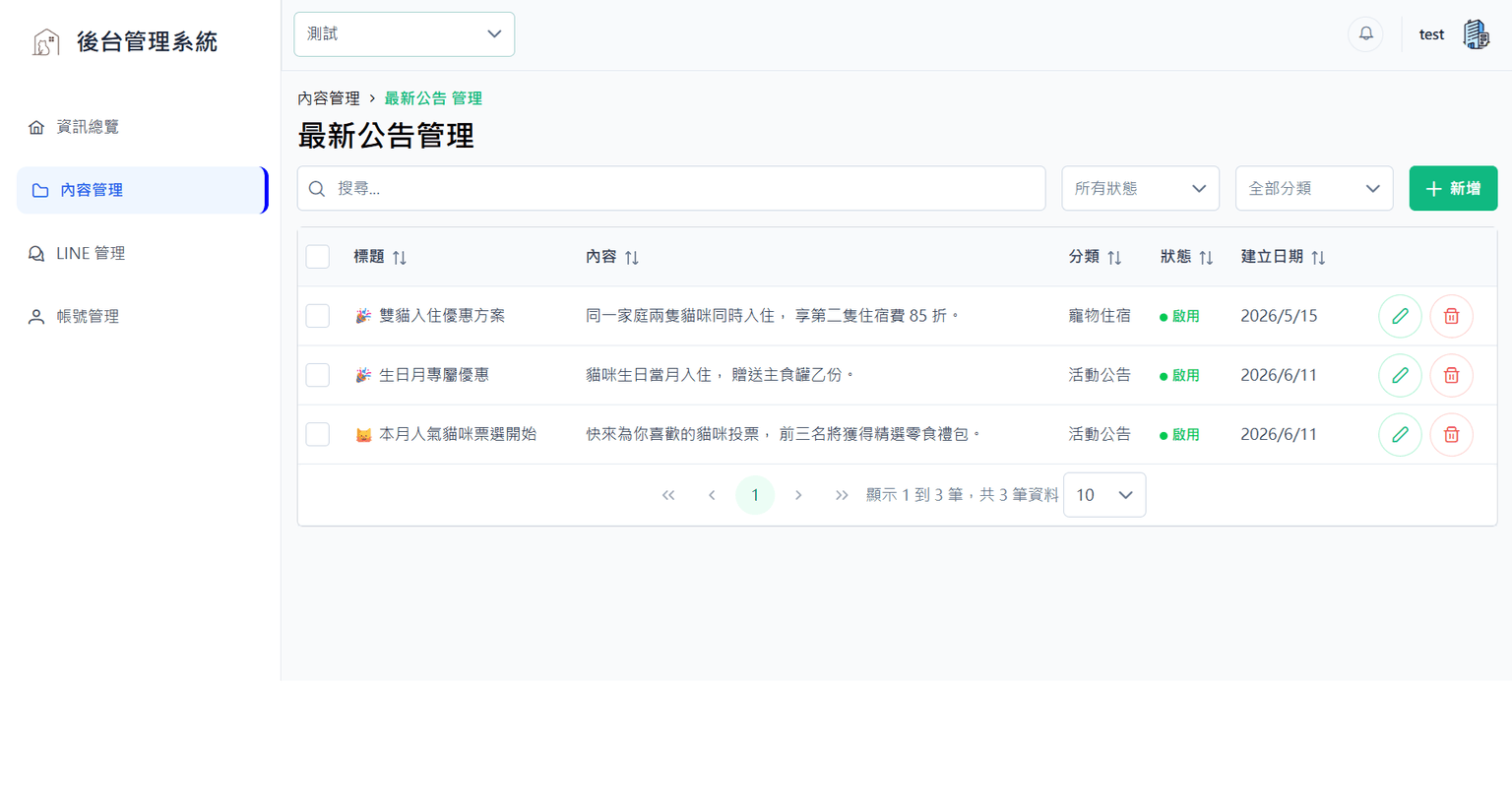This screenshot has height=811, width=1512.
Task: Delete the 生日月專屬優惠 row with trash icon
Action: (1451, 375)
